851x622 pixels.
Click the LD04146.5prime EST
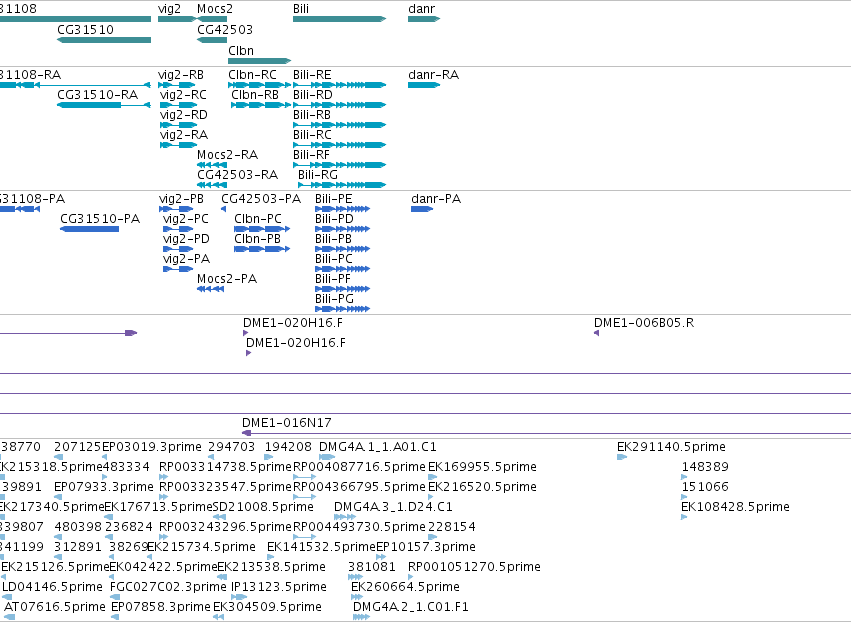(7, 598)
